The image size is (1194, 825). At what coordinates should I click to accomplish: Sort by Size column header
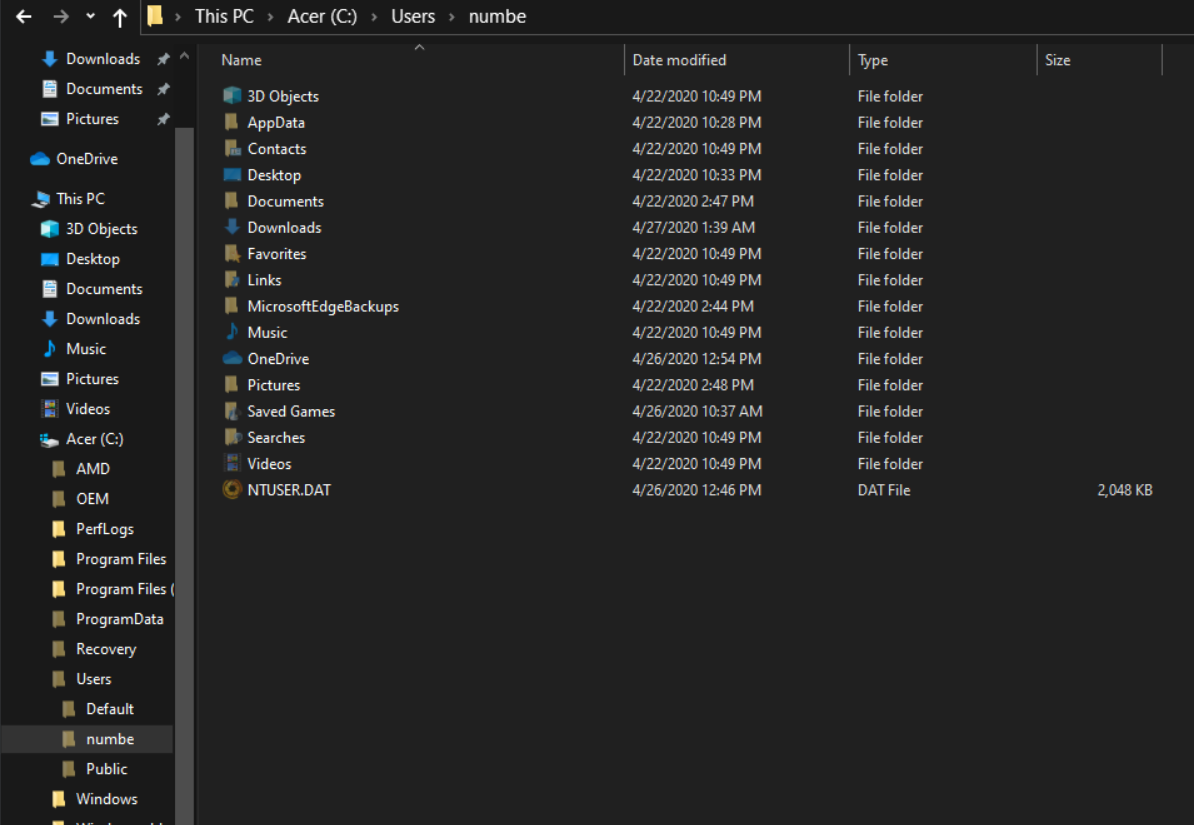point(1058,60)
